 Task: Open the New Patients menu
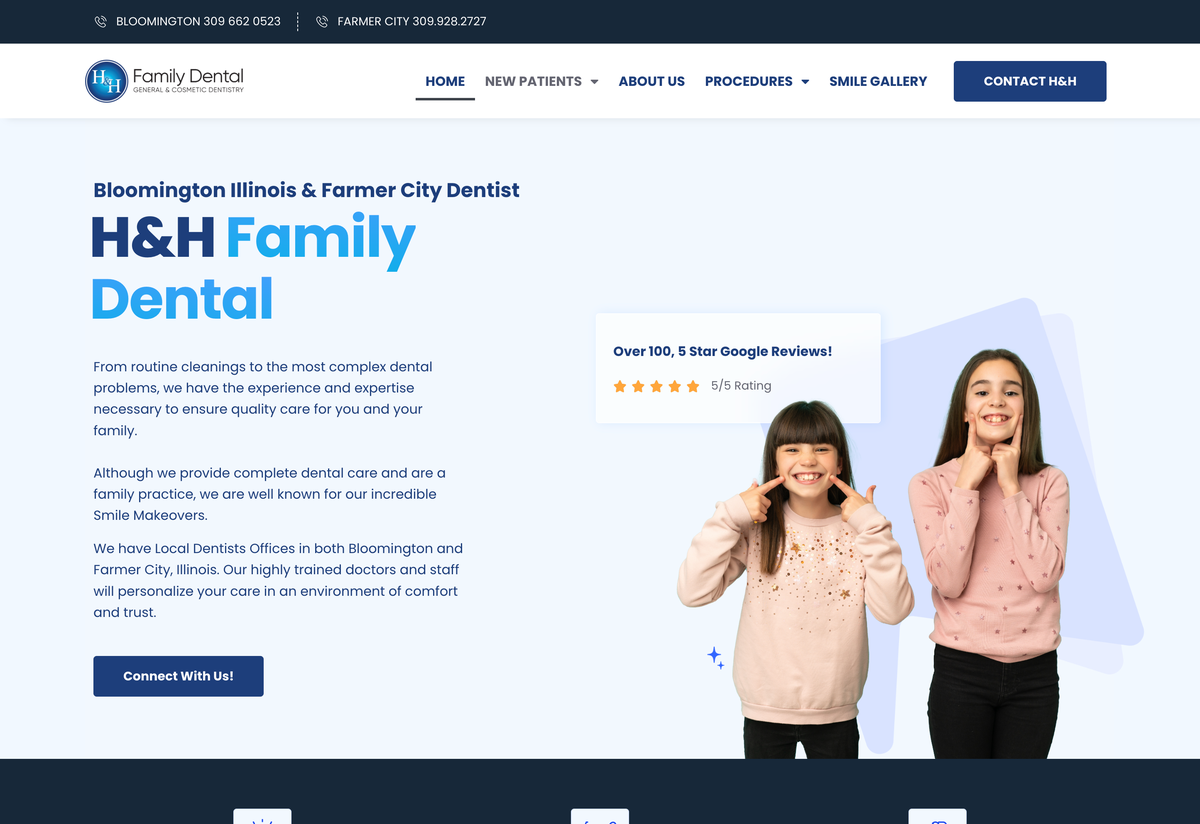(x=533, y=81)
